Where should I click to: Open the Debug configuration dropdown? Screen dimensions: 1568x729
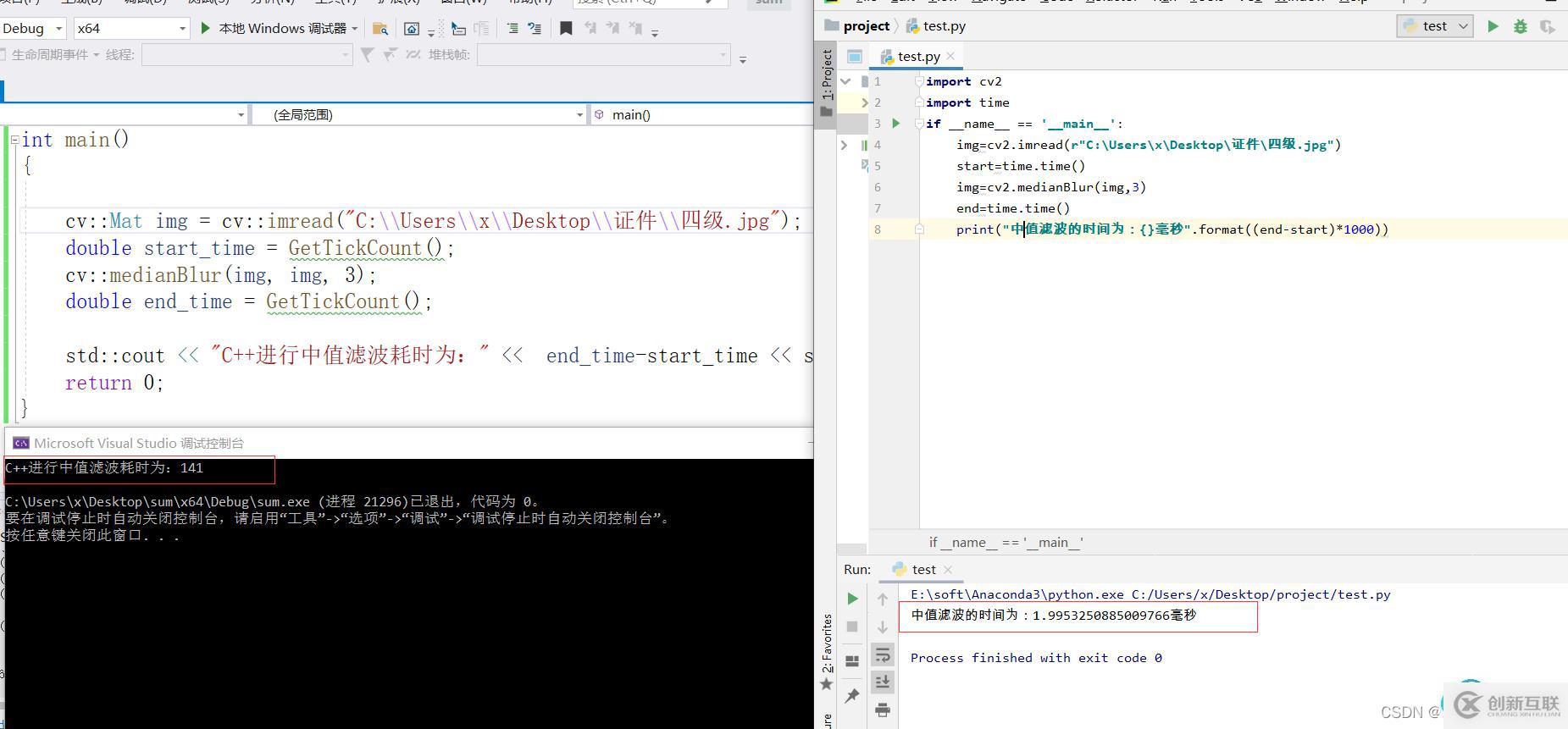tap(58, 29)
